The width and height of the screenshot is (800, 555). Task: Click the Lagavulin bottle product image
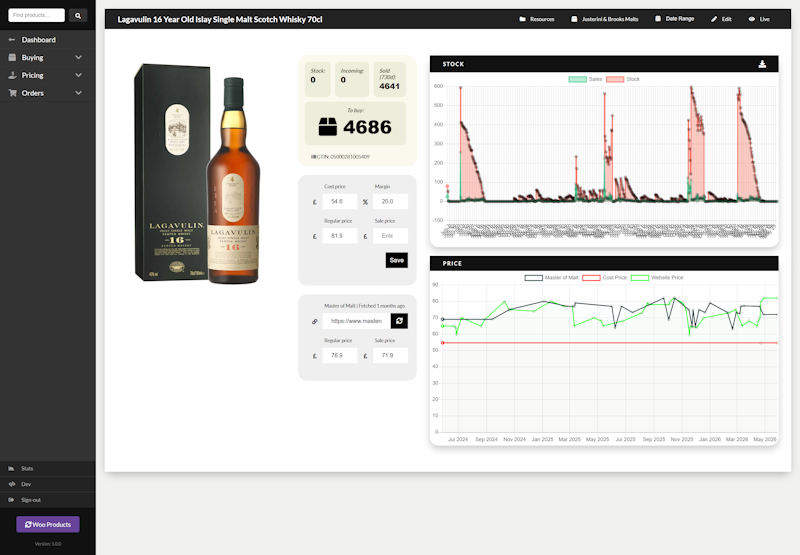tap(197, 173)
